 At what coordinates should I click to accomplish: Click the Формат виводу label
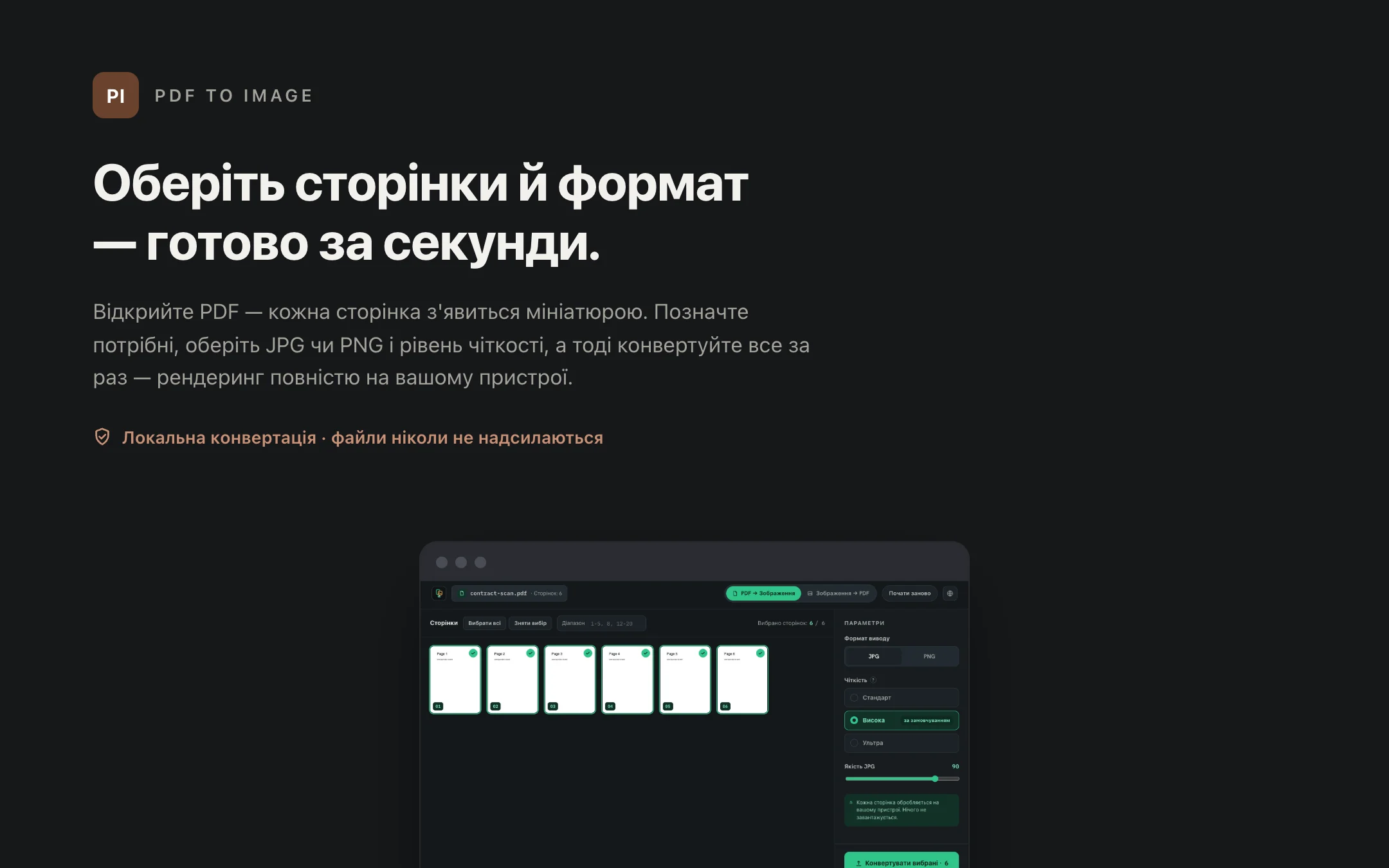click(x=867, y=638)
